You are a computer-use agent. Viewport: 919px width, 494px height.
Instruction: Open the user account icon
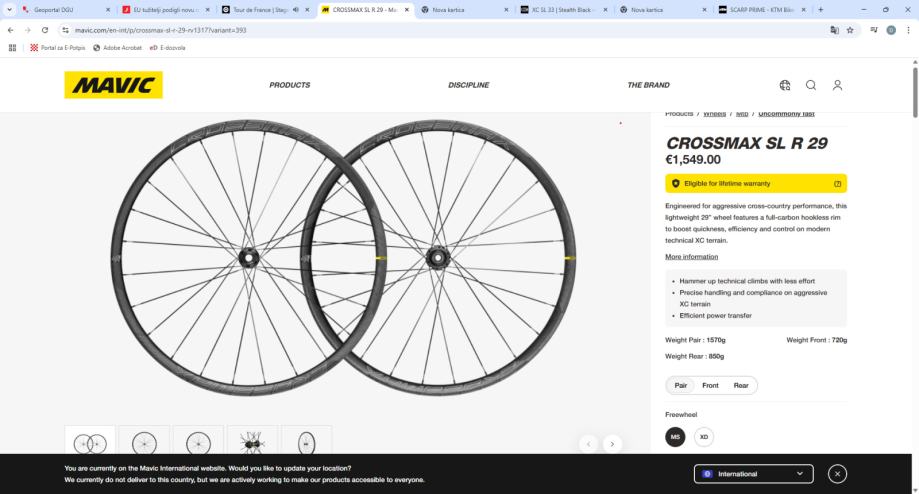point(838,85)
